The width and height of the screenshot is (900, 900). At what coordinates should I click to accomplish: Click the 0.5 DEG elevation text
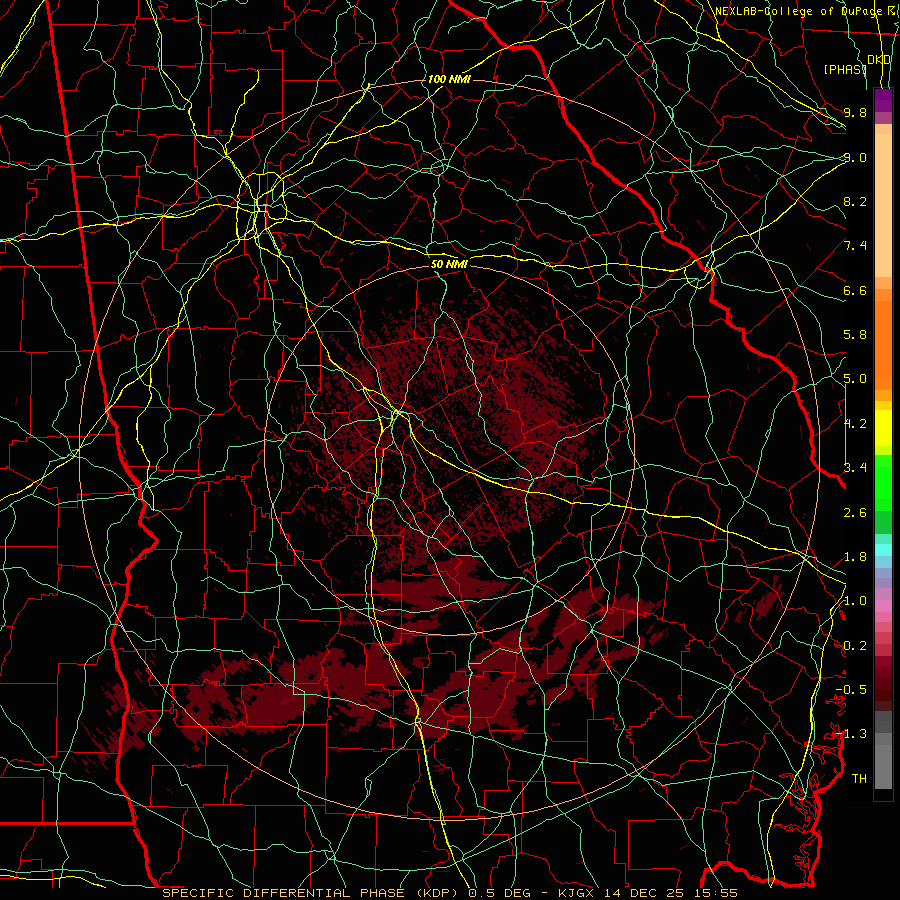pos(500,893)
